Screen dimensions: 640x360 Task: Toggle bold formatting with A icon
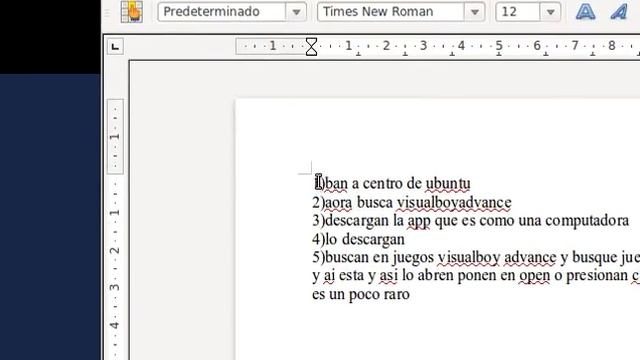(585, 11)
